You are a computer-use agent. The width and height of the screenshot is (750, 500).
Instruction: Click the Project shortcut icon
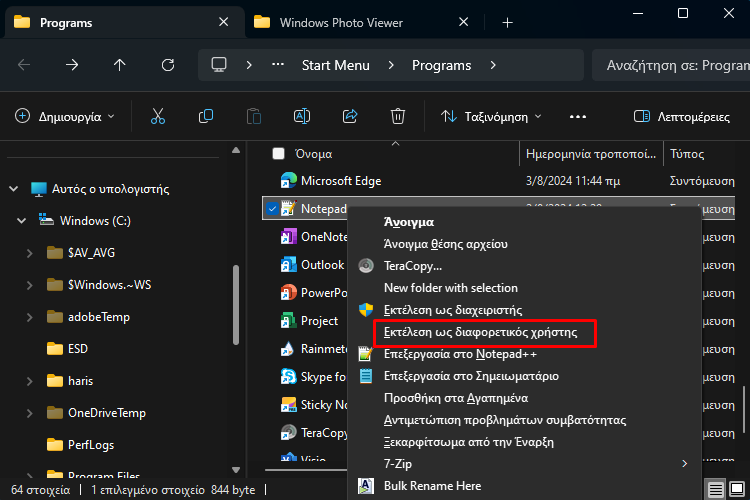pyautogui.click(x=288, y=321)
